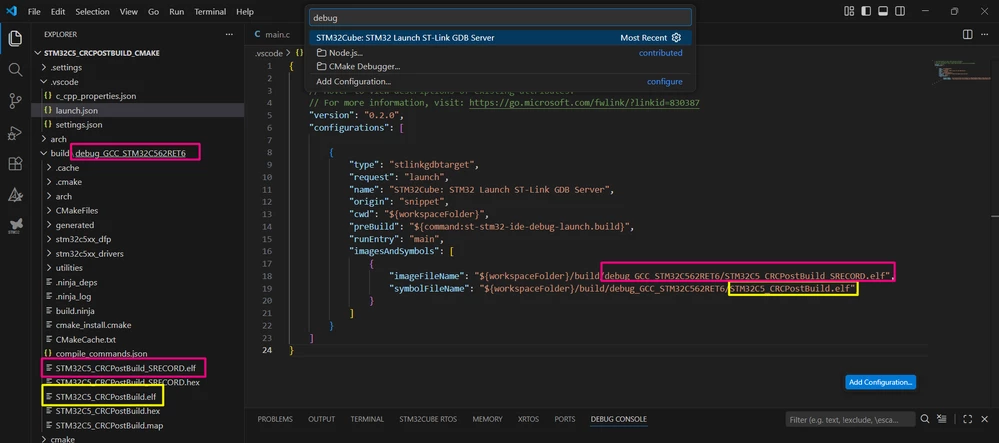This screenshot has width=999, height=443.
Task: Expand the stm32c5xx_drivers folder
Action: click(x=85, y=253)
